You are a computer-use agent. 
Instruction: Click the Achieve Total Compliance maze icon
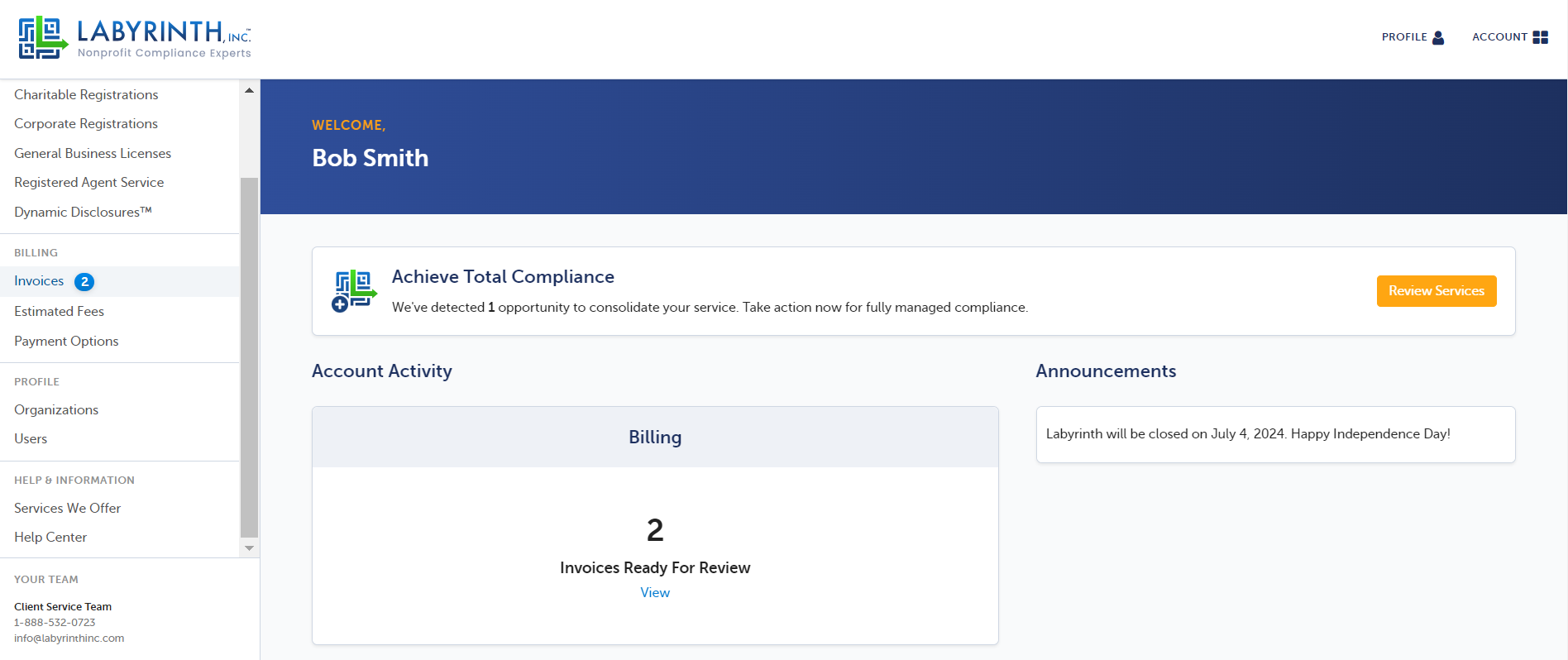[x=354, y=291]
